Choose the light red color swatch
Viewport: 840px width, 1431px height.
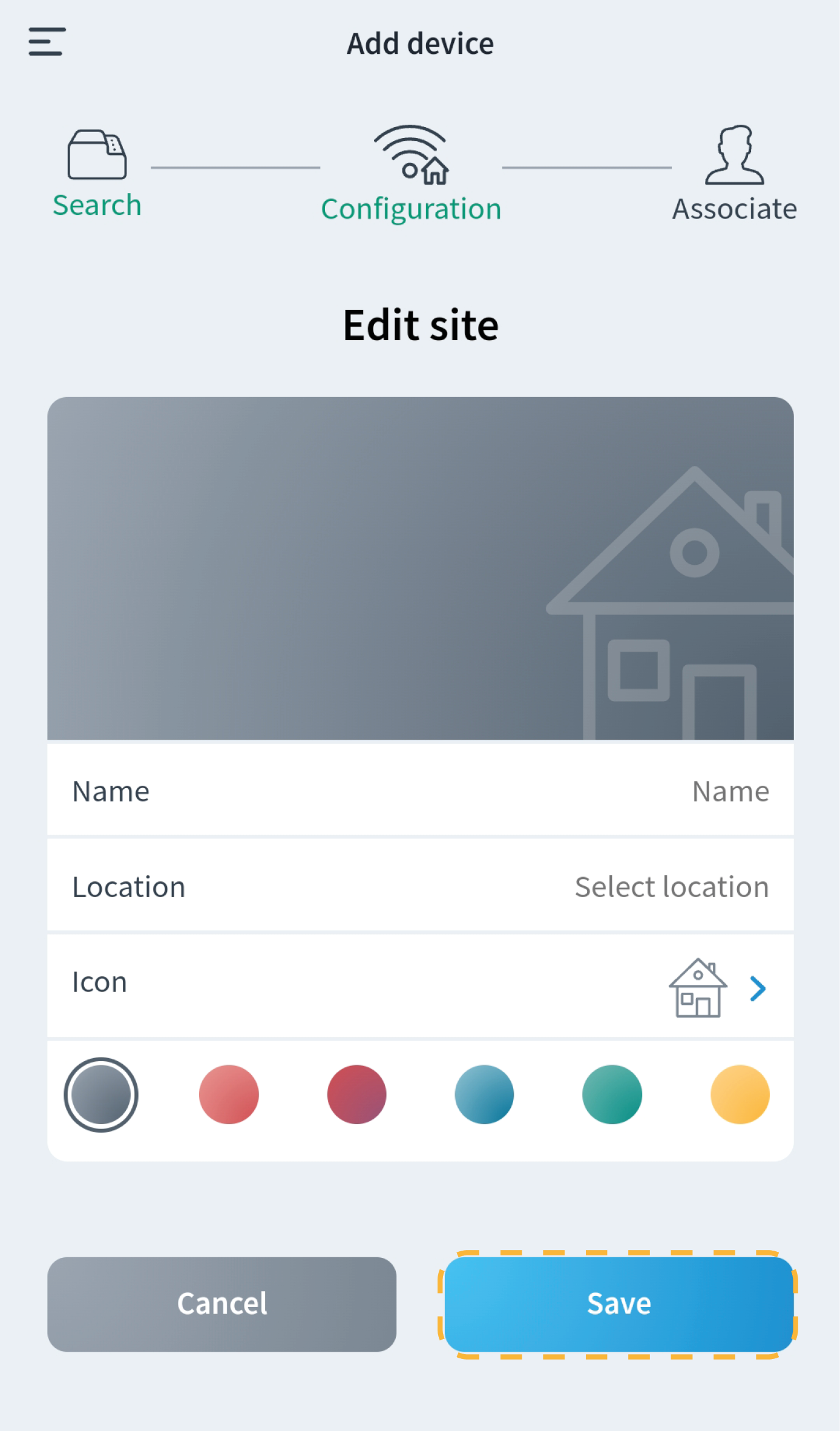(229, 1094)
